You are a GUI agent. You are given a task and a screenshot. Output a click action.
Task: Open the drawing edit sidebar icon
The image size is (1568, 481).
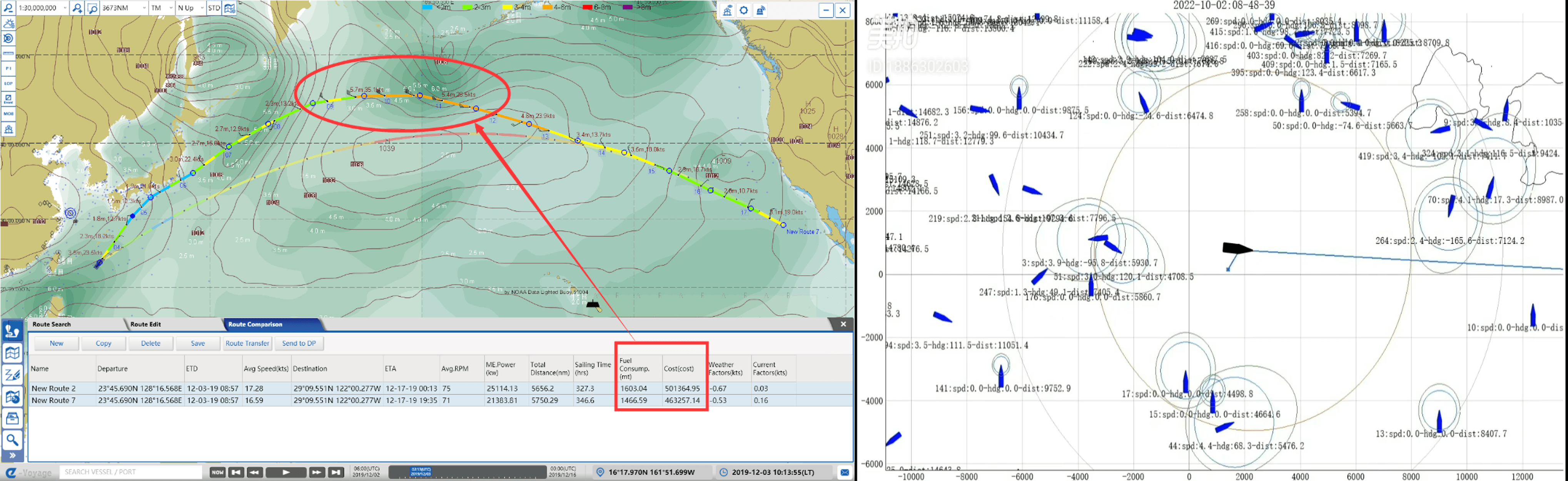click(12, 375)
